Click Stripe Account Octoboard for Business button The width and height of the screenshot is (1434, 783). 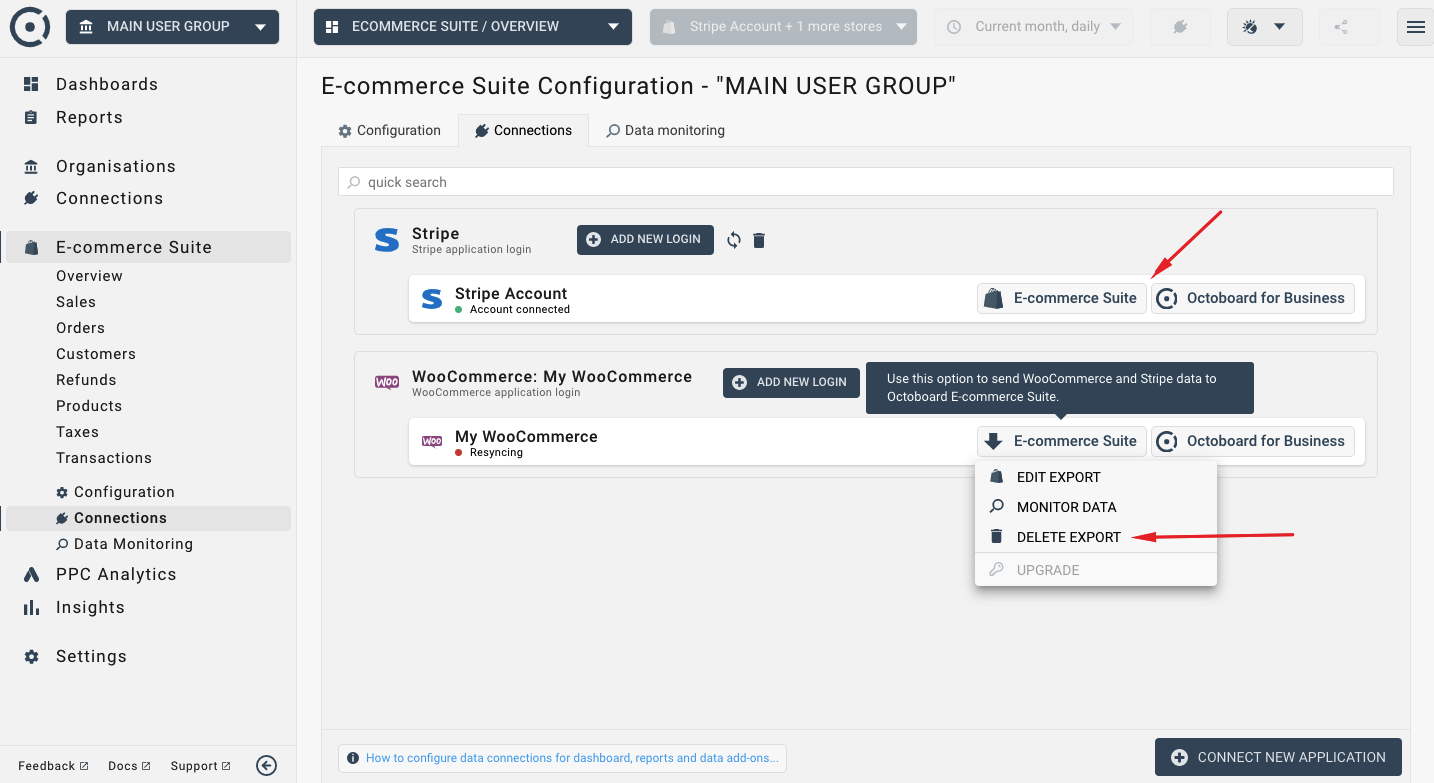coord(1253,298)
